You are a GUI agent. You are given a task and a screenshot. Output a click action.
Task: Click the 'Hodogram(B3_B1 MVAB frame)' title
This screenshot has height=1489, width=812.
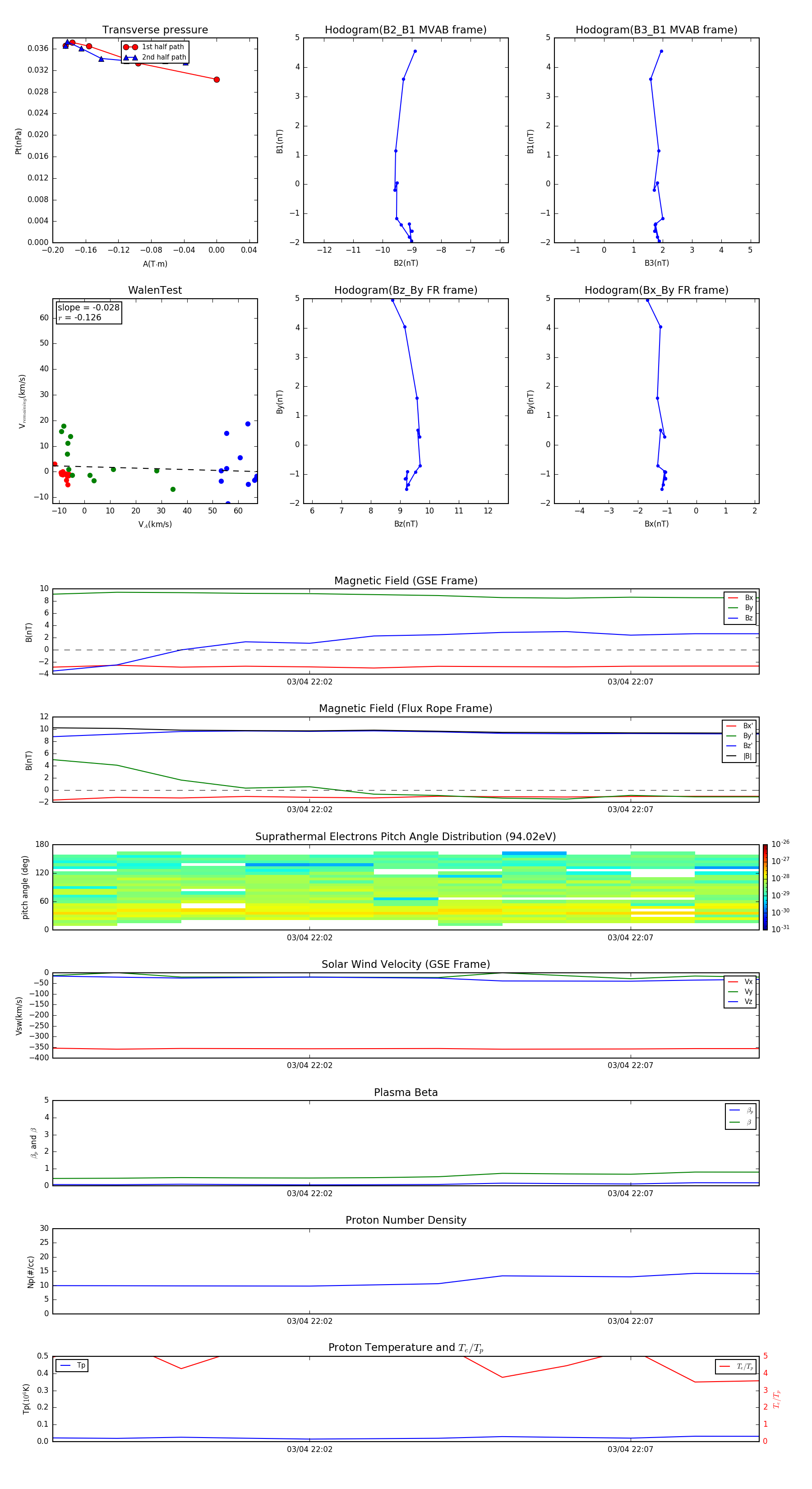pos(656,30)
